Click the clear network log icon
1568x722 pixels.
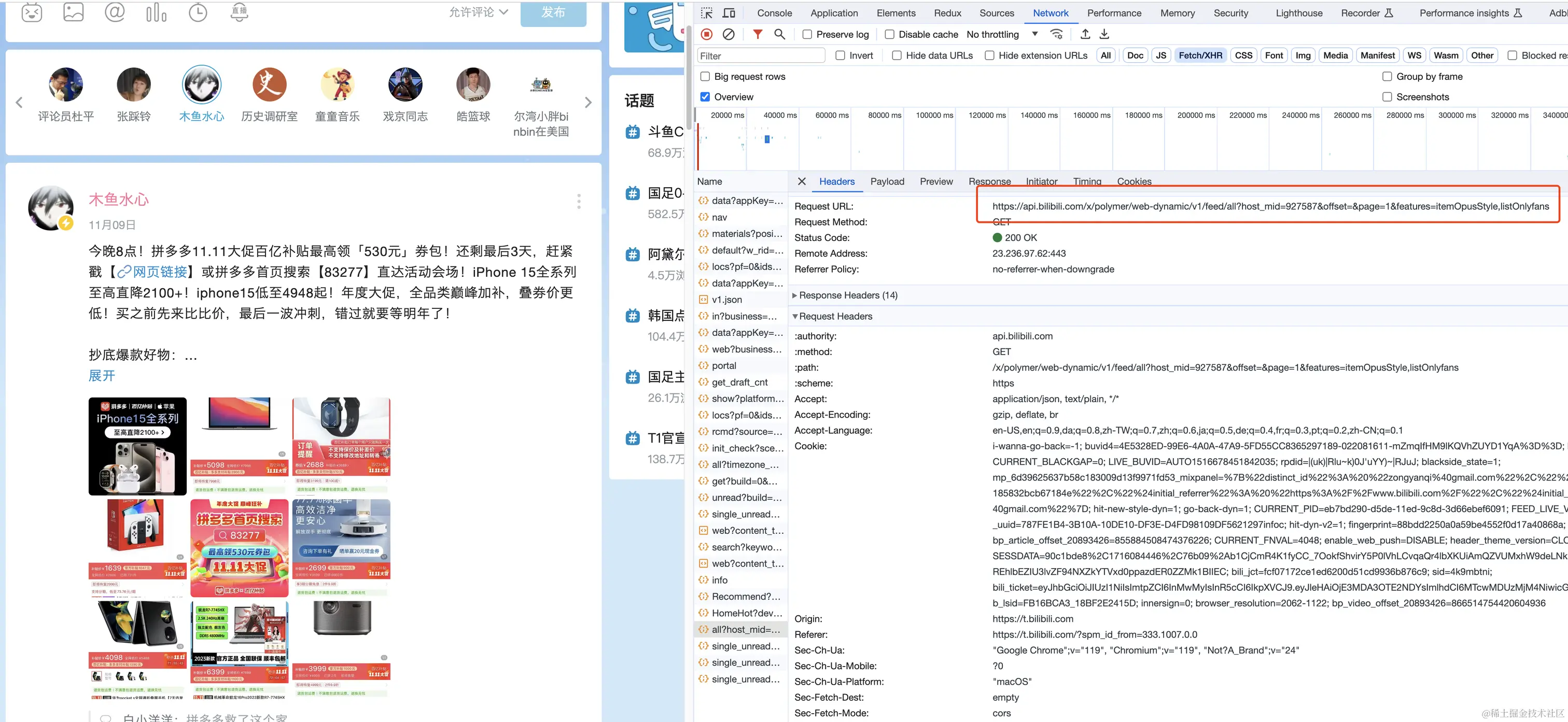pyautogui.click(x=728, y=35)
